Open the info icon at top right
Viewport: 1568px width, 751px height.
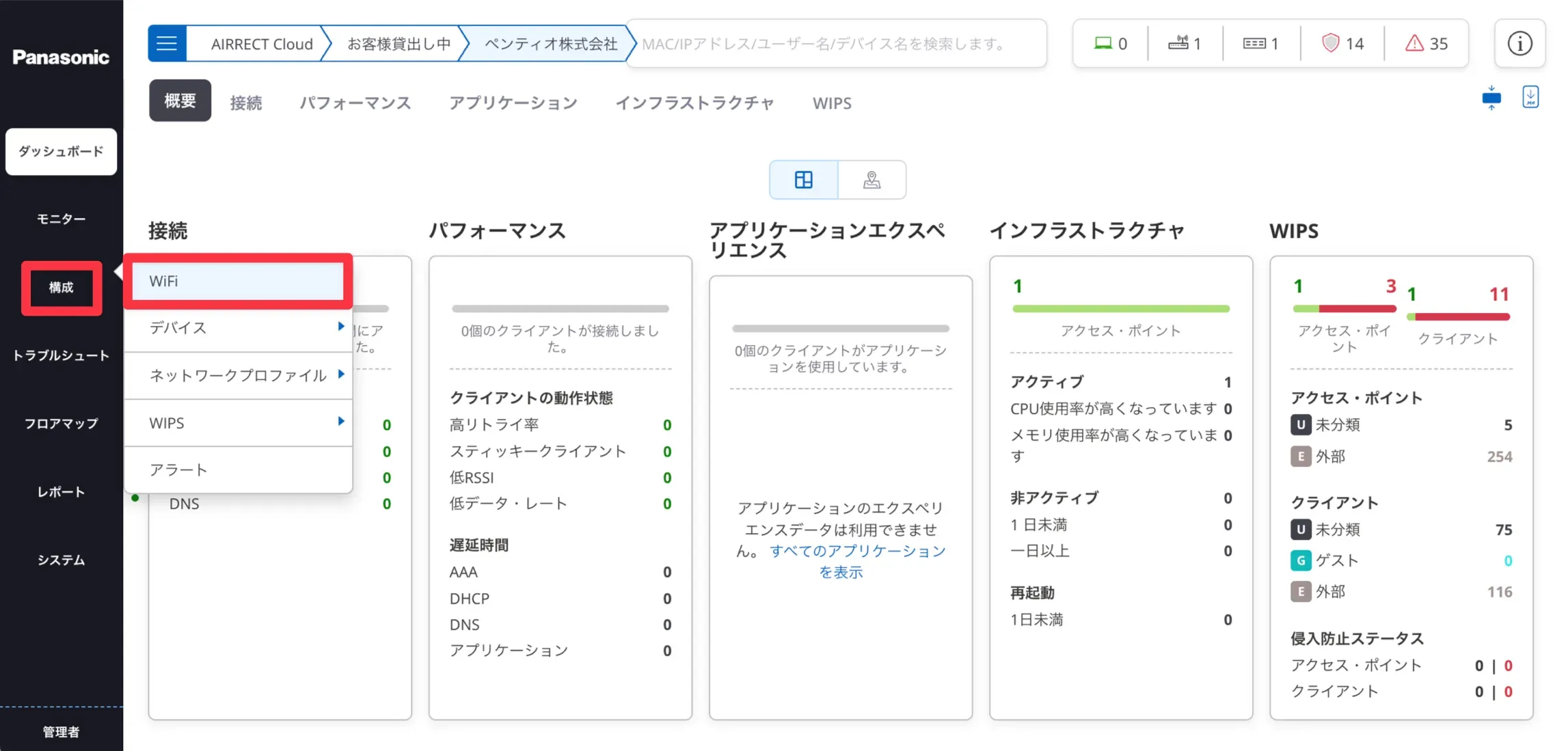pyautogui.click(x=1519, y=44)
